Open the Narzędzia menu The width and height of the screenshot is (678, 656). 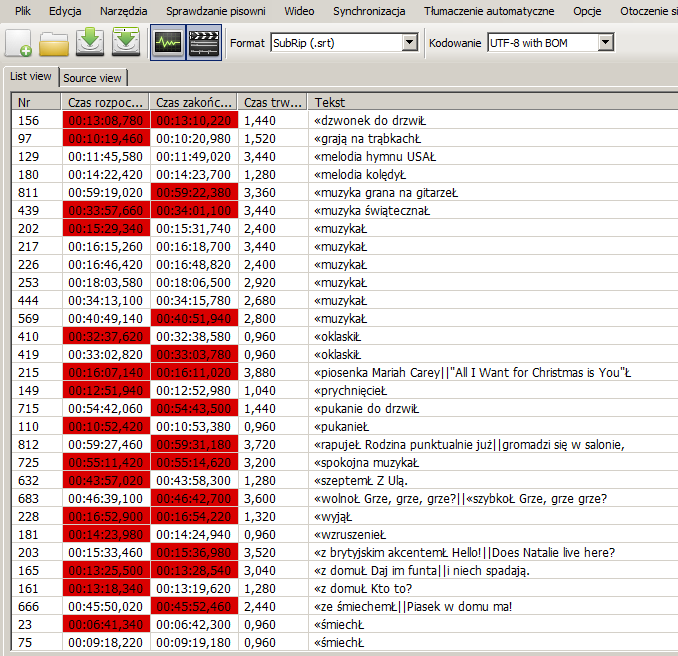tap(124, 11)
